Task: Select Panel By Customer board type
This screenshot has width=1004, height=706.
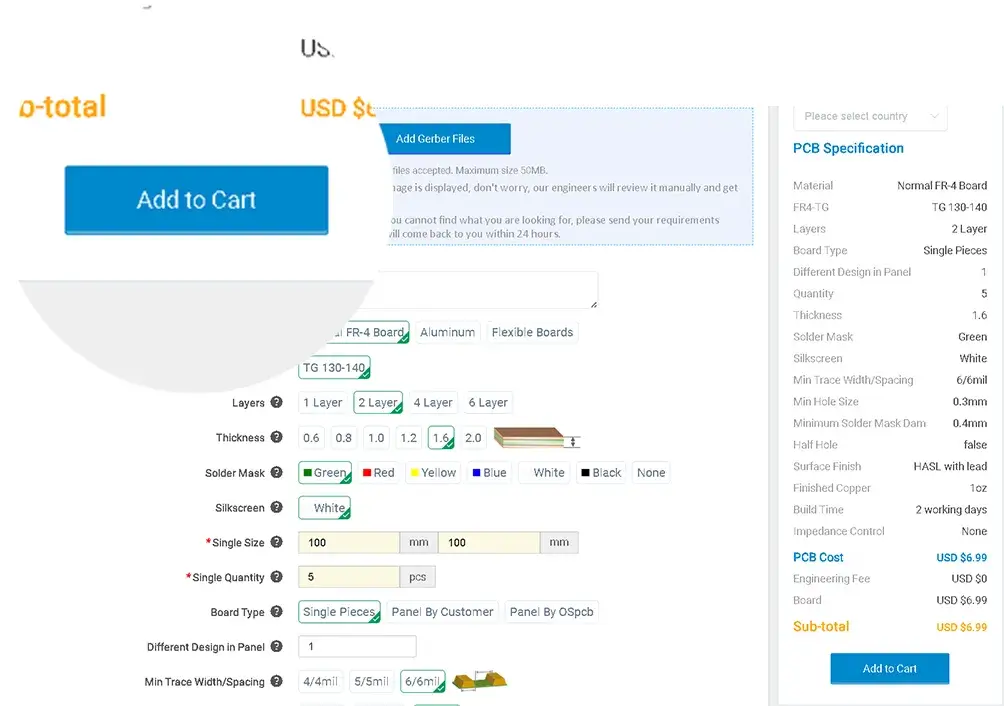Action: 442,612
